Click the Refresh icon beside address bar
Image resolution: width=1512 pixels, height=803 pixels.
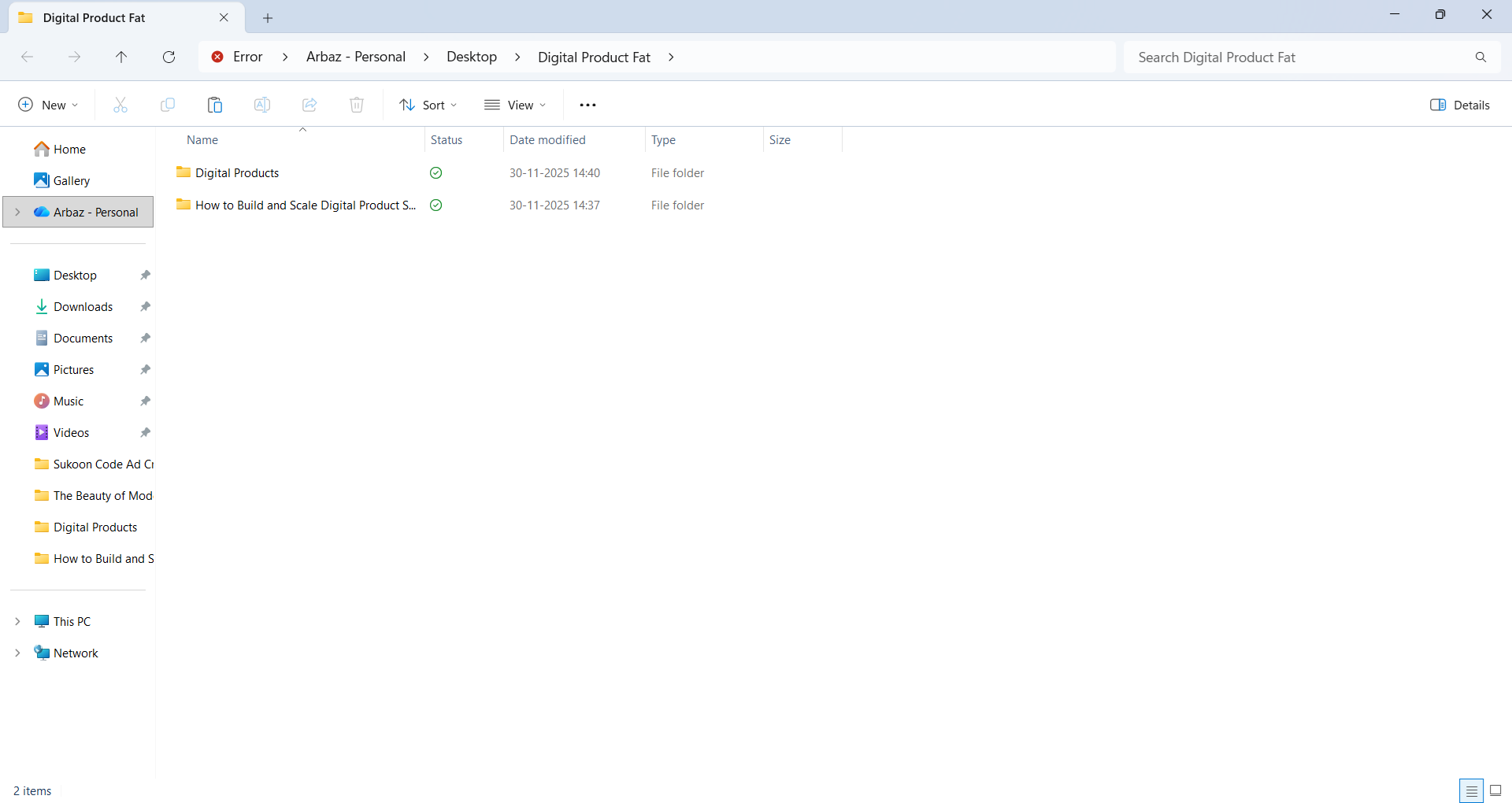(x=169, y=57)
